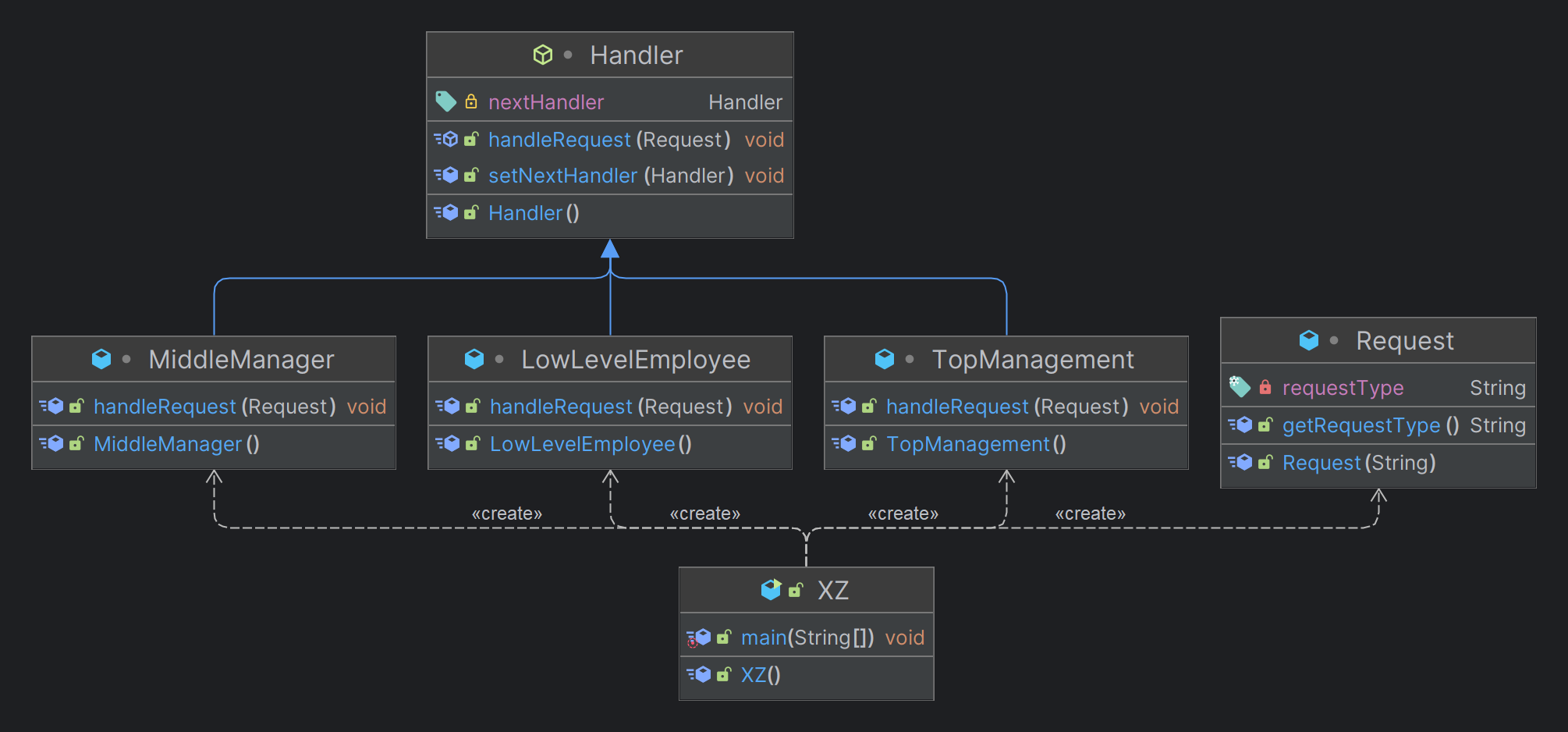
Task: Click the Handler type of nextHandler field
Action: [x=745, y=102]
